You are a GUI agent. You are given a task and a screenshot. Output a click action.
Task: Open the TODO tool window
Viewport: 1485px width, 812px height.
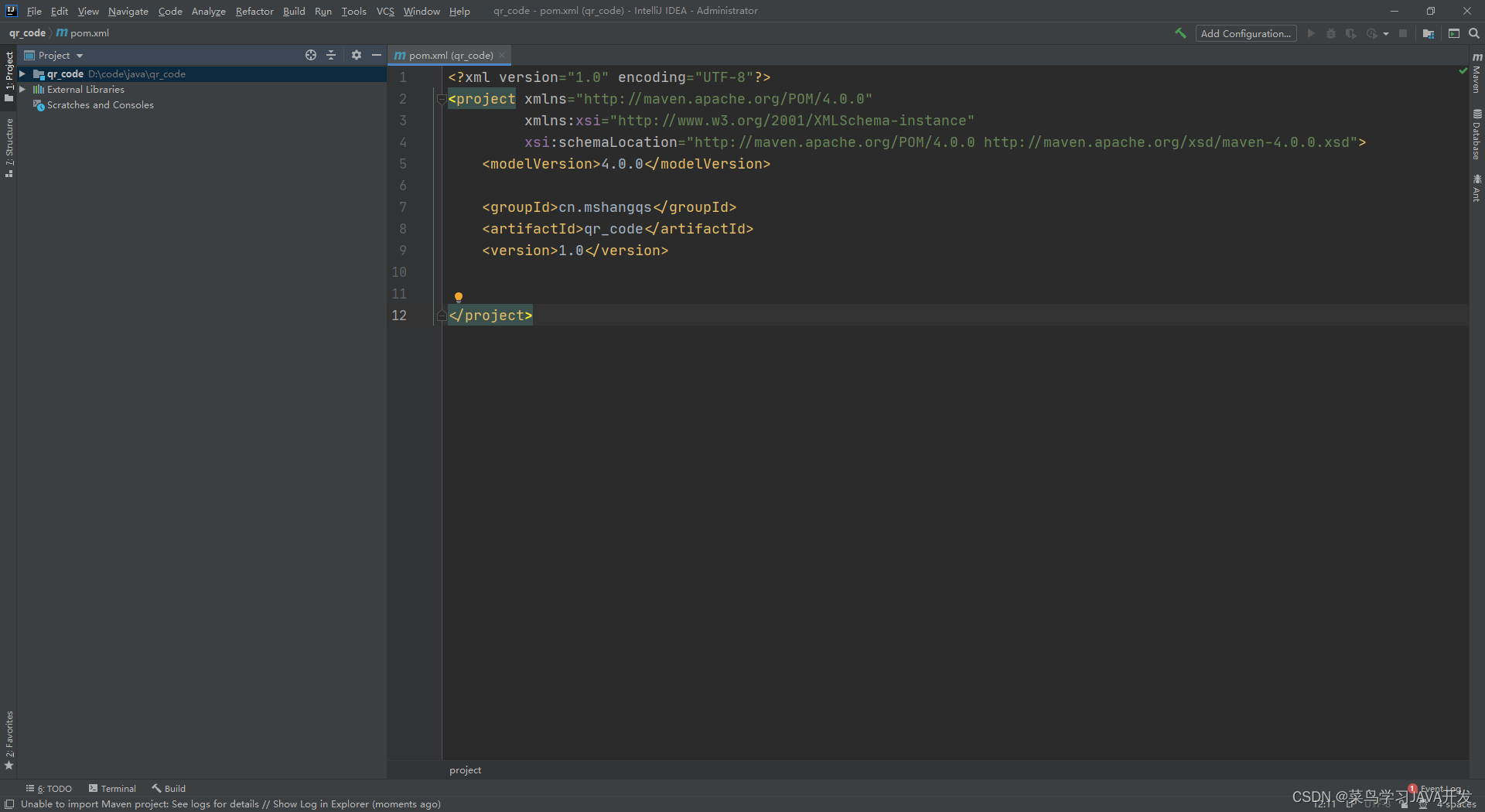(49, 788)
